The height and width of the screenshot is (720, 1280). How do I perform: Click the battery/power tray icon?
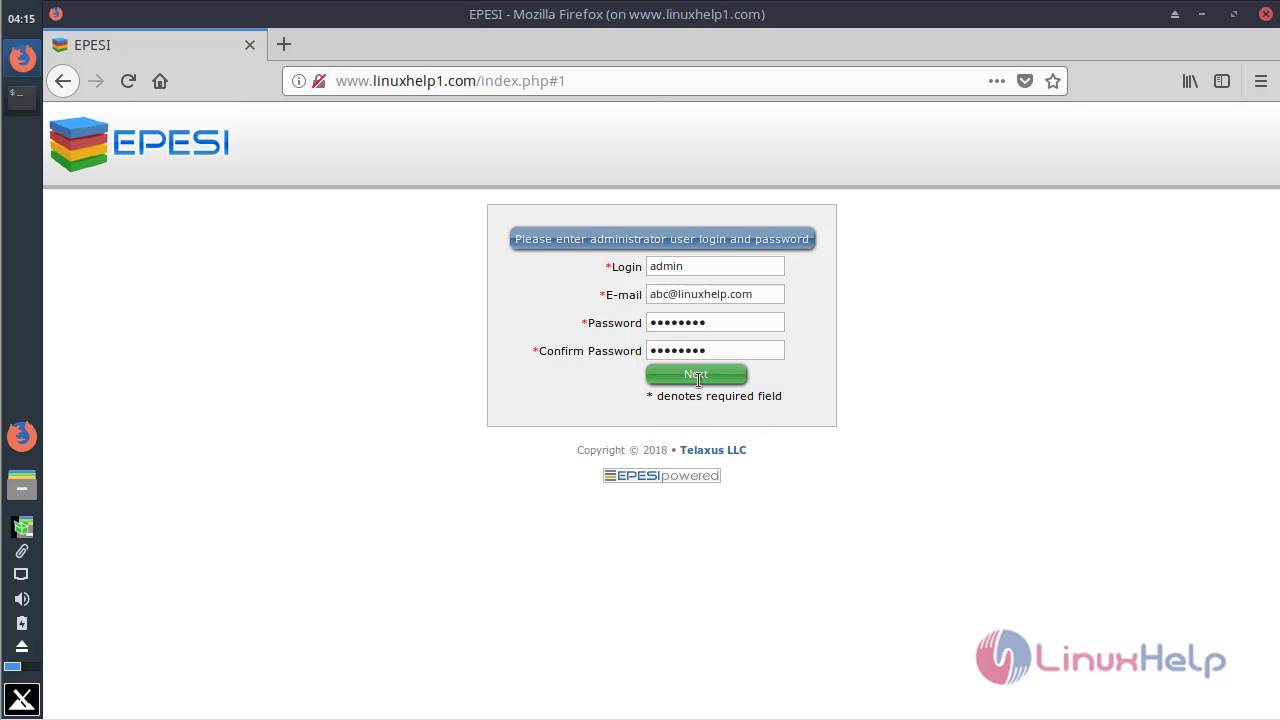tap(22, 623)
